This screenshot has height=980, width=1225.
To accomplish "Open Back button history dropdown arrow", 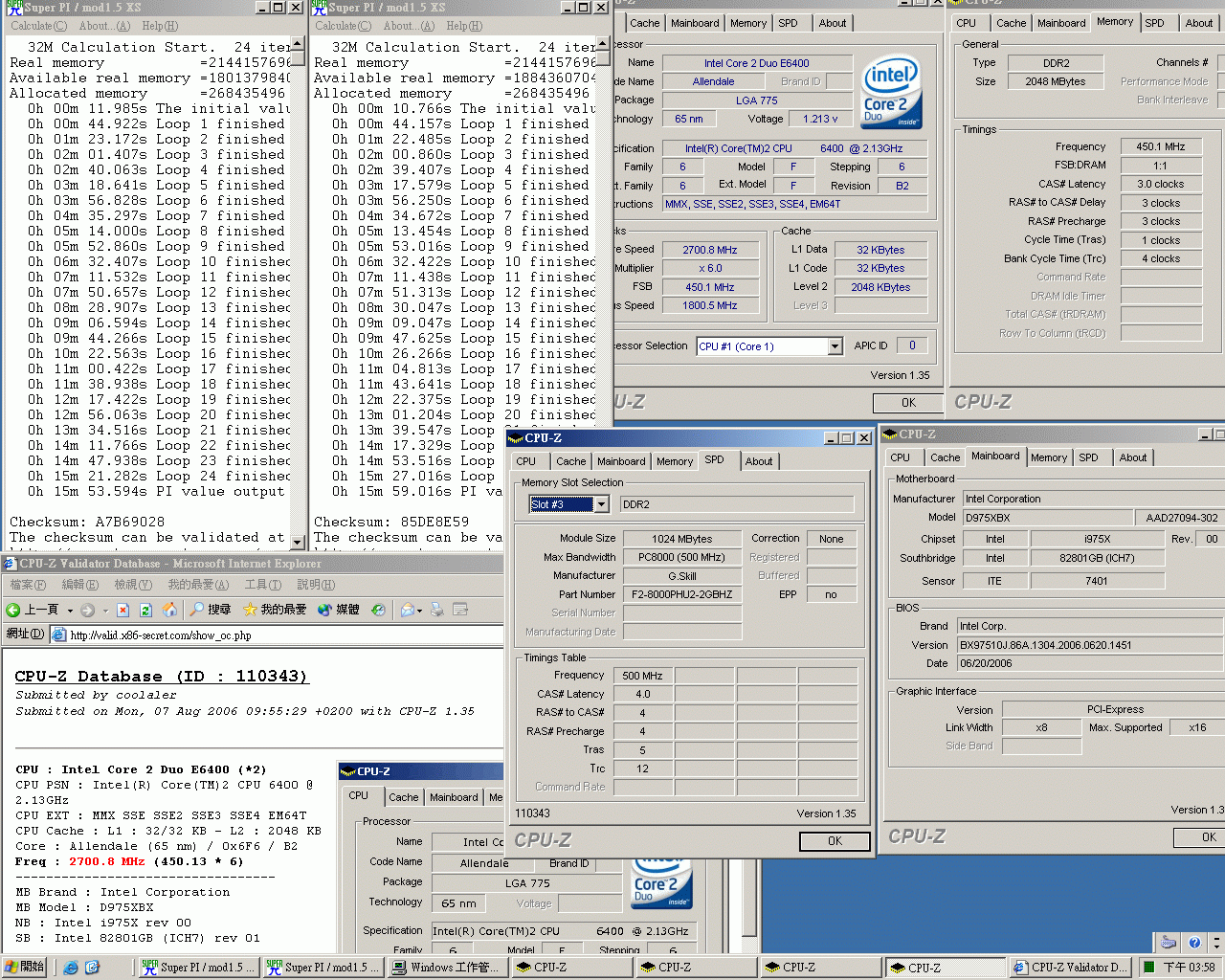I will (x=70, y=611).
